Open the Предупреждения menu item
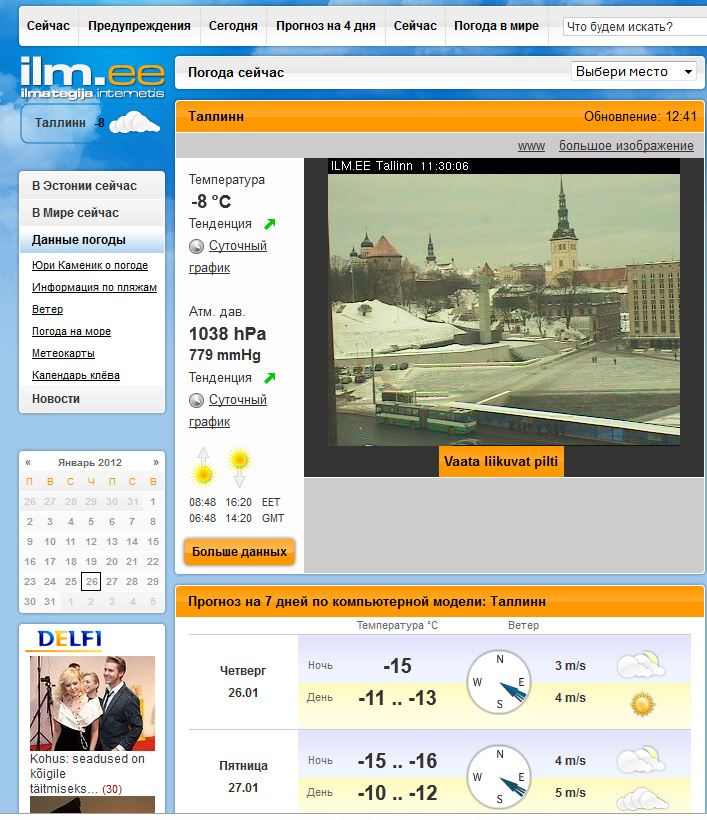The height and width of the screenshot is (820, 707). pyautogui.click(x=139, y=26)
